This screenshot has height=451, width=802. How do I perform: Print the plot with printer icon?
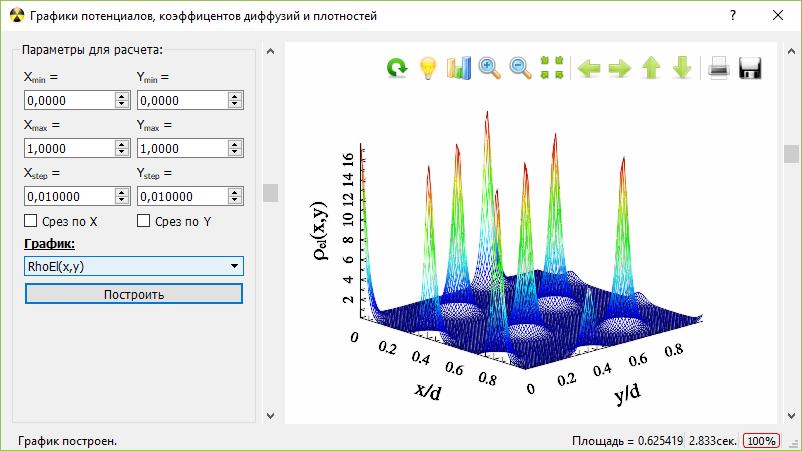point(719,68)
